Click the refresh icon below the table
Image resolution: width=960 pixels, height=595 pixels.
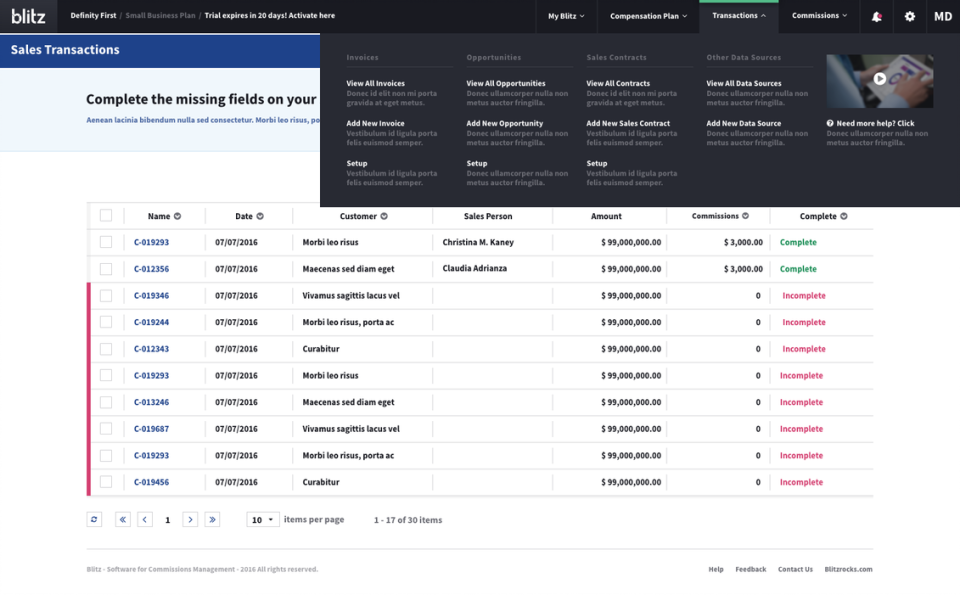pos(95,520)
